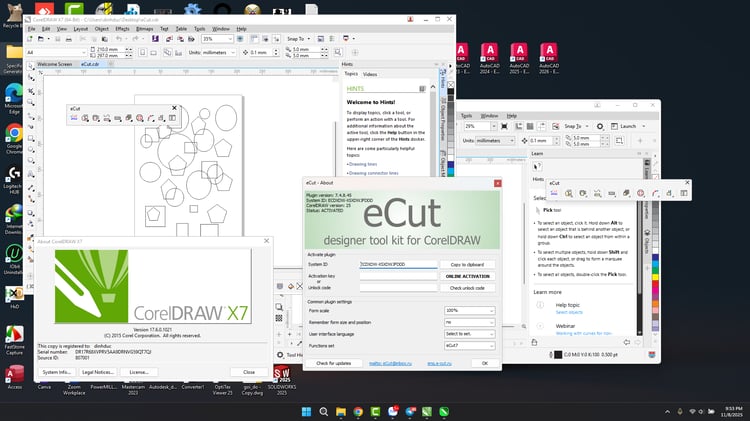The width and height of the screenshot is (750, 421).
Task: Open Remember form size and position dropdown
Action: 469,322
